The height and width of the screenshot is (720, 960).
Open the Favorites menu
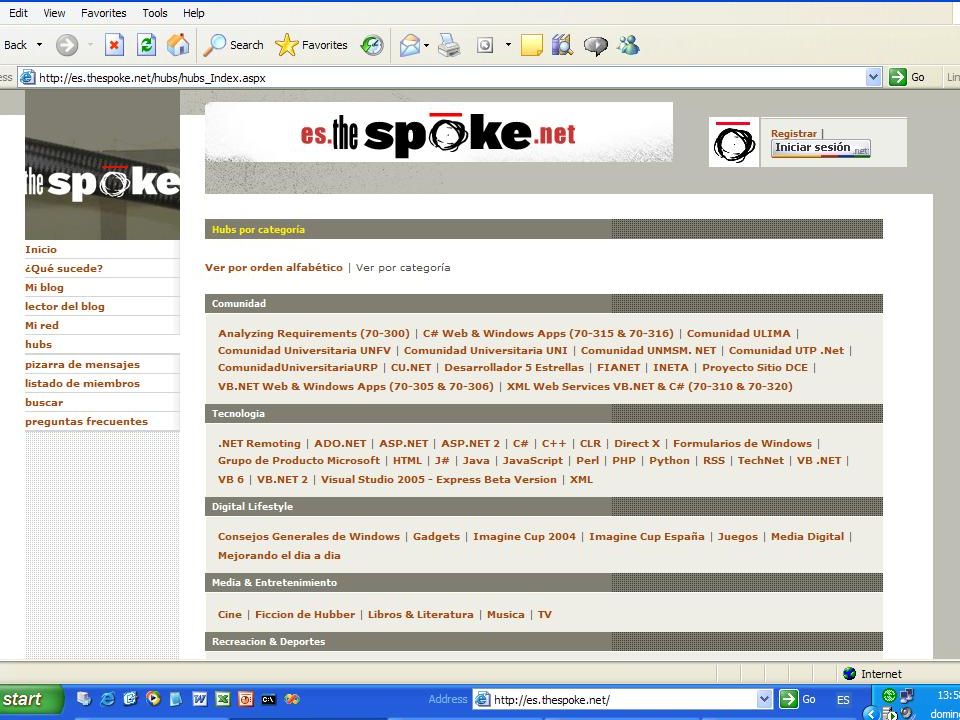click(103, 13)
